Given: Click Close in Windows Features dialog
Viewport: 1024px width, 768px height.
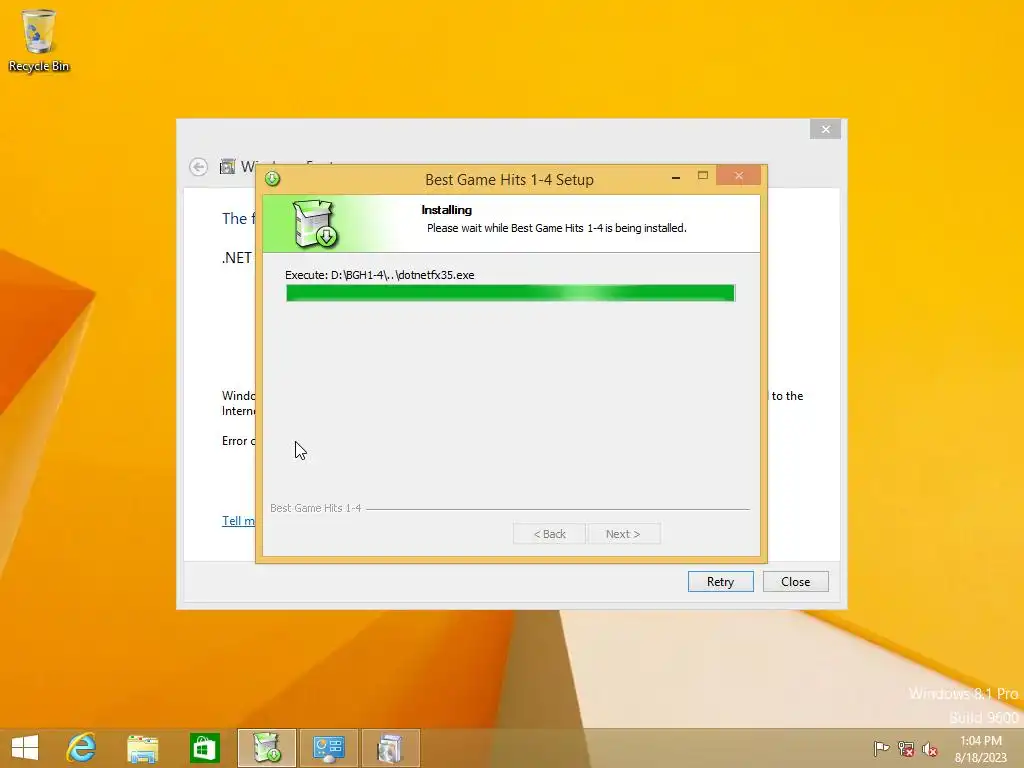Looking at the screenshot, I should point(795,582).
